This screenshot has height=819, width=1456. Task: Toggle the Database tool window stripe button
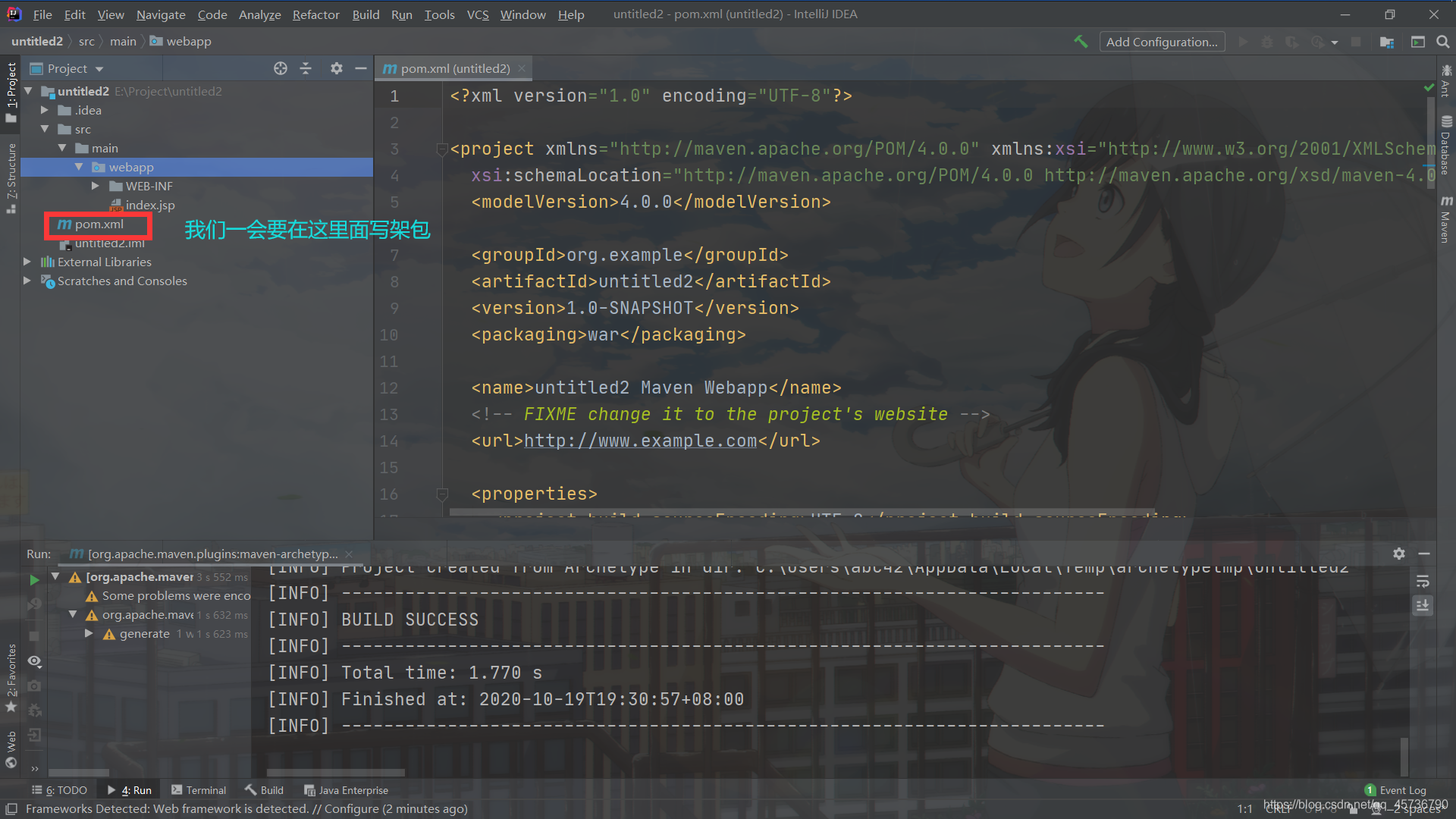(1446, 145)
